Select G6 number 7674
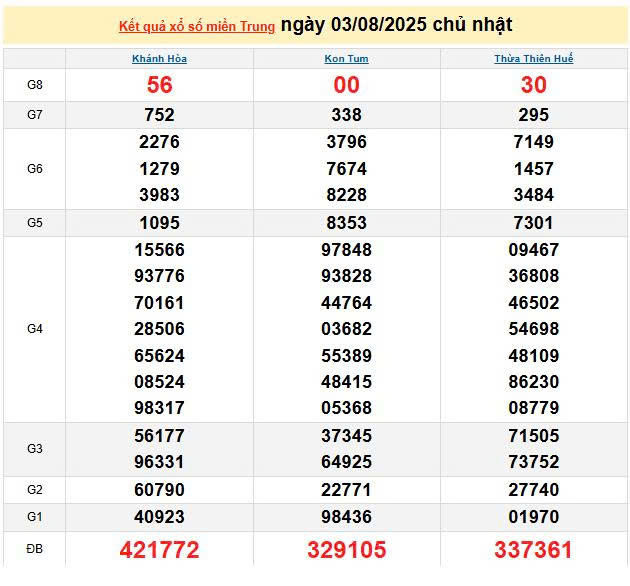 [346, 169]
